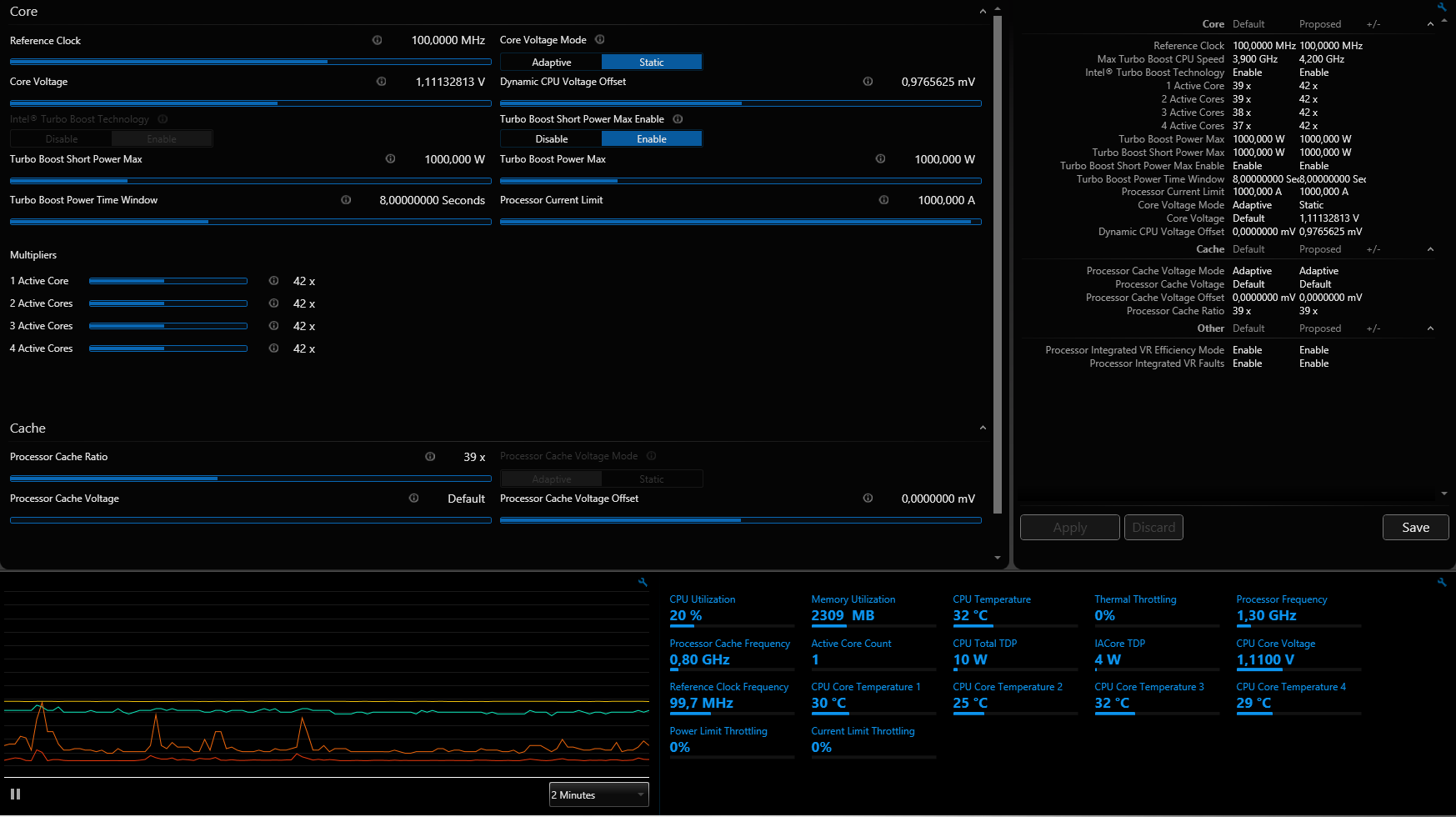Adjust the 1 Active Core multiplier slider
Screen dimensions: 1456x817
click(x=168, y=281)
